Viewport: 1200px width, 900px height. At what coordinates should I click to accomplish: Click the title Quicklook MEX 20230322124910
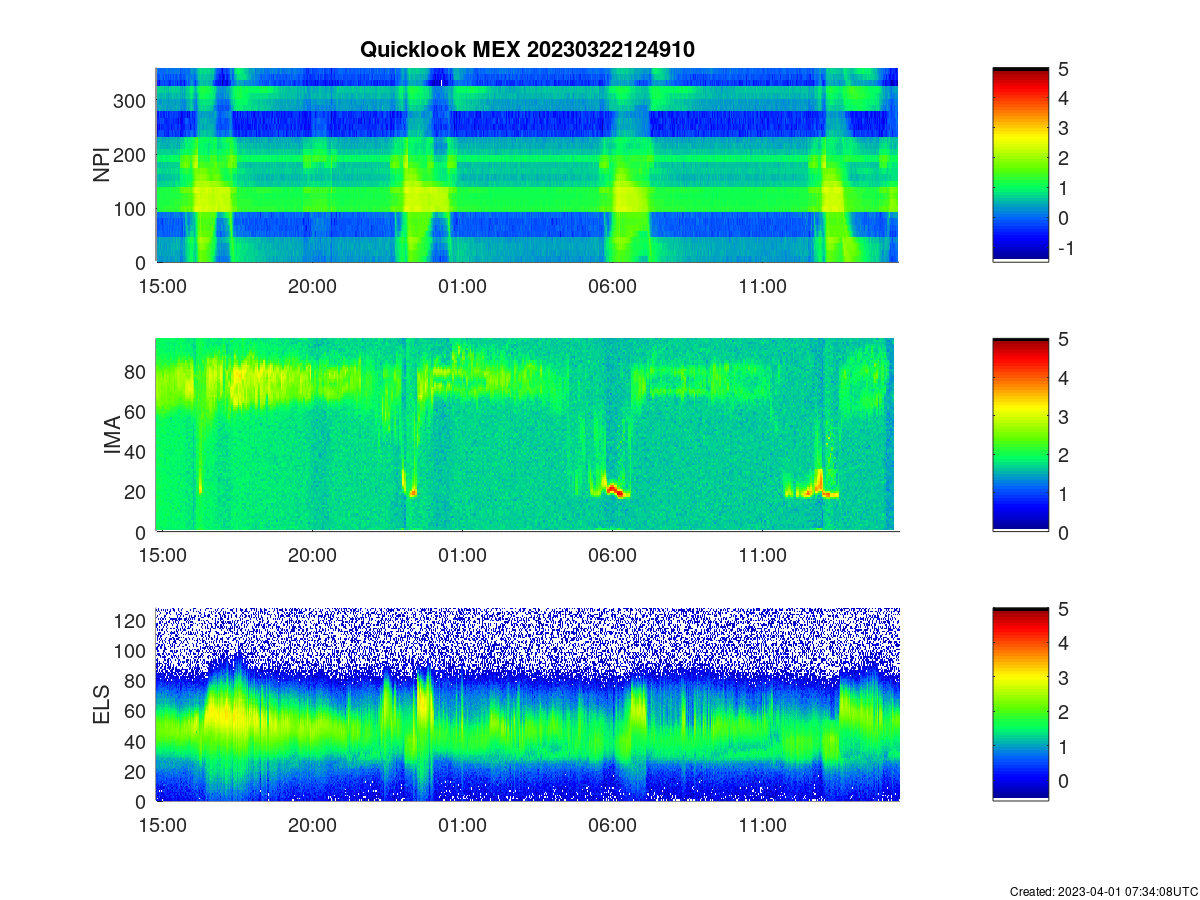click(527, 48)
